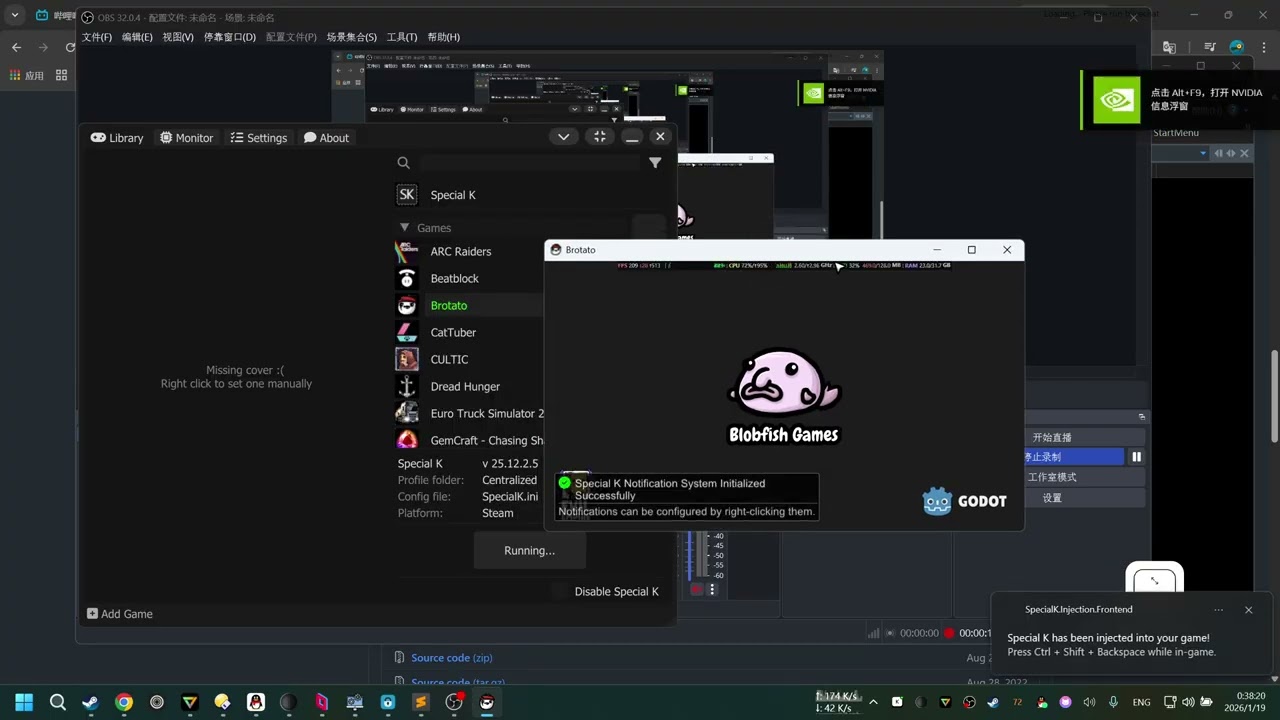Click the Brotato game icon in the list
This screenshot has width=1280, height=720.
click(407, 306)
